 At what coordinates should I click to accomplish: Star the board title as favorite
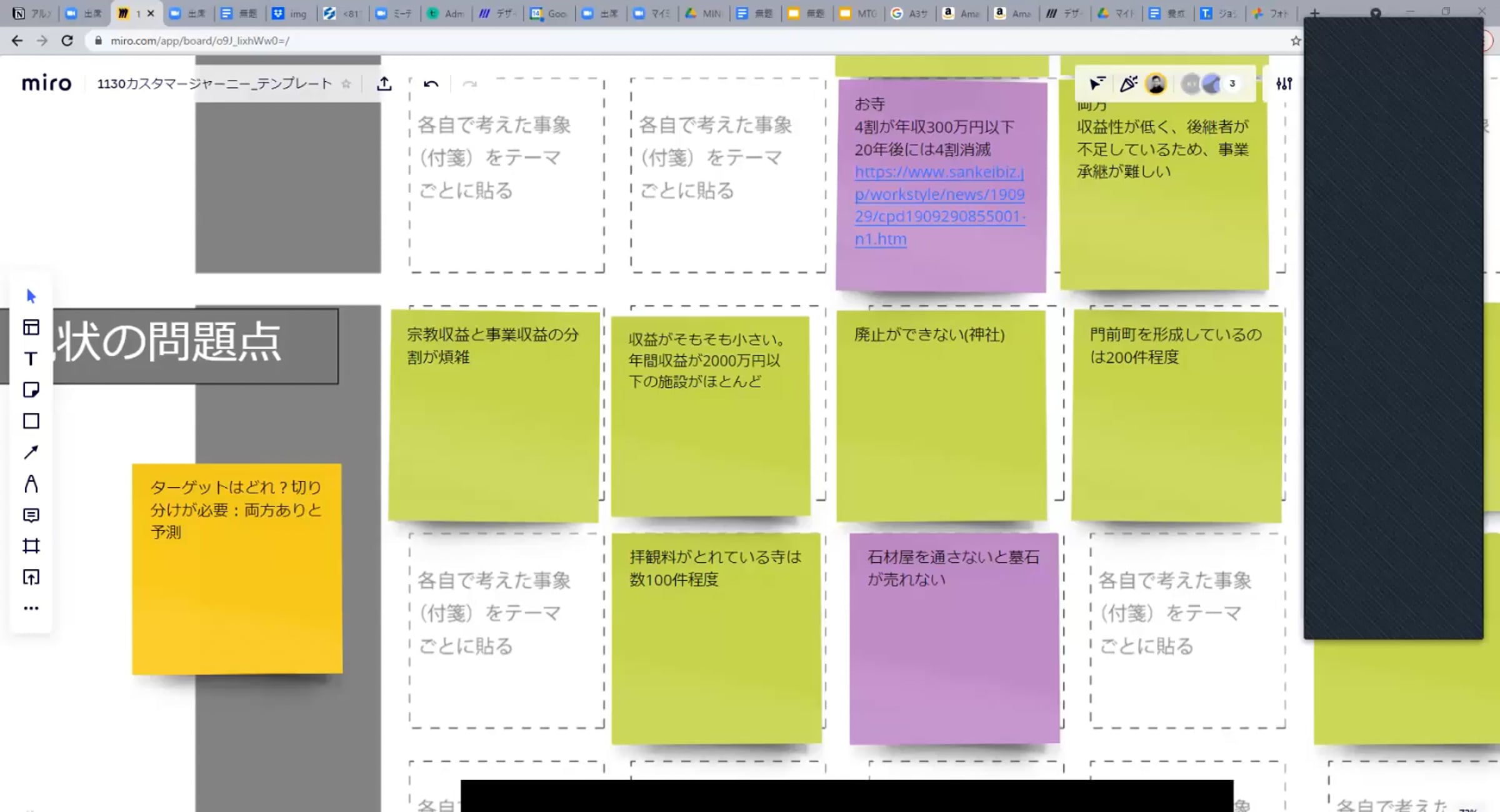346,84
